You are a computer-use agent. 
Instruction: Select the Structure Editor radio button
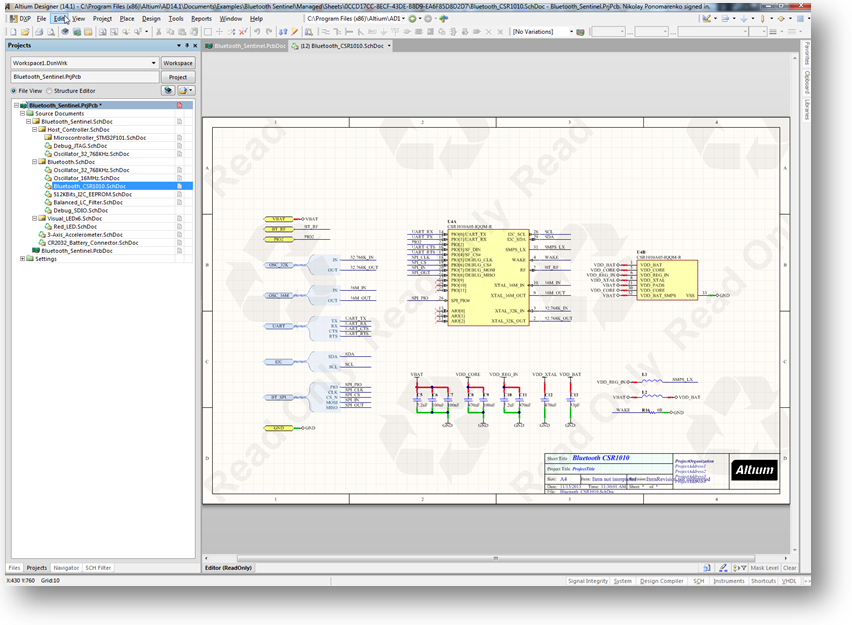click(49, 91)
